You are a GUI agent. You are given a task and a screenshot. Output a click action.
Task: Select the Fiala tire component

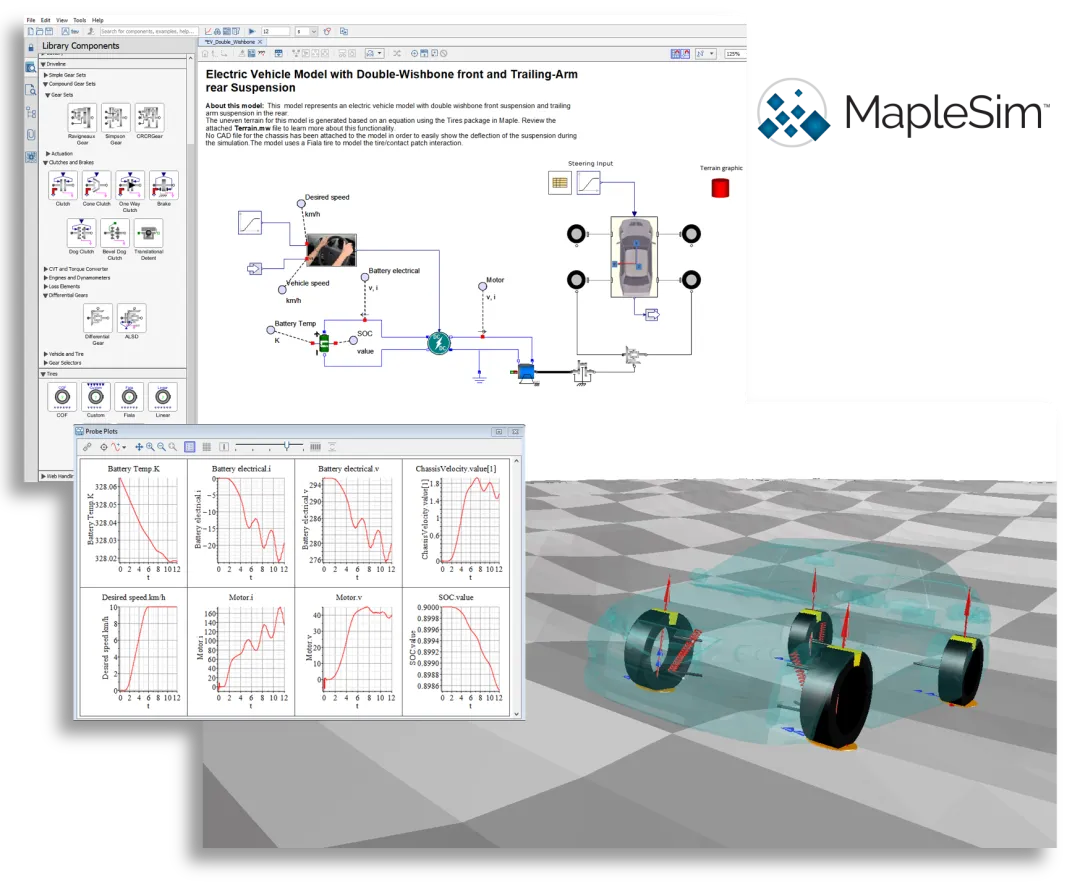tap(129, 397)
